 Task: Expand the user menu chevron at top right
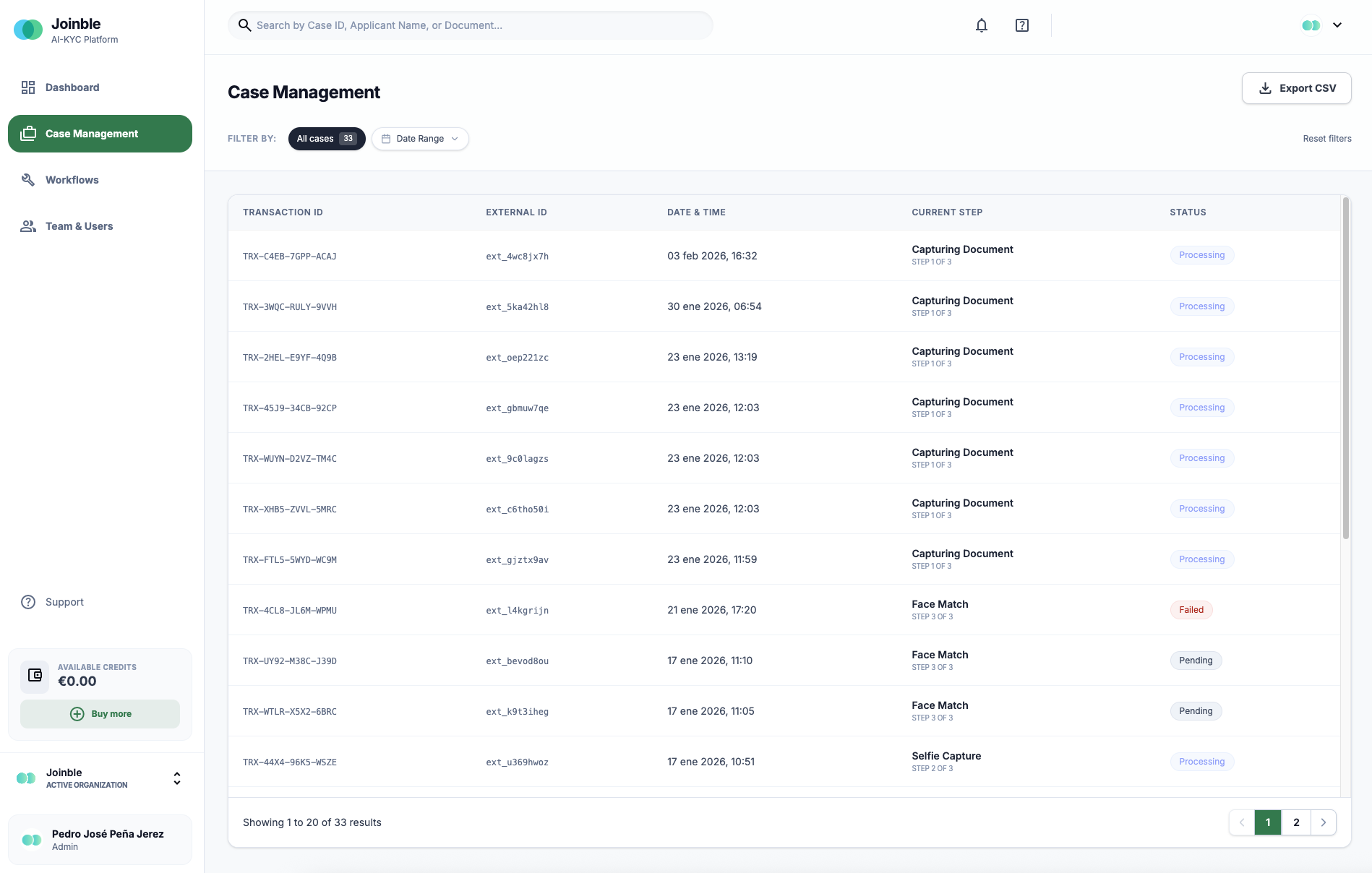[x=1338, y=25]
